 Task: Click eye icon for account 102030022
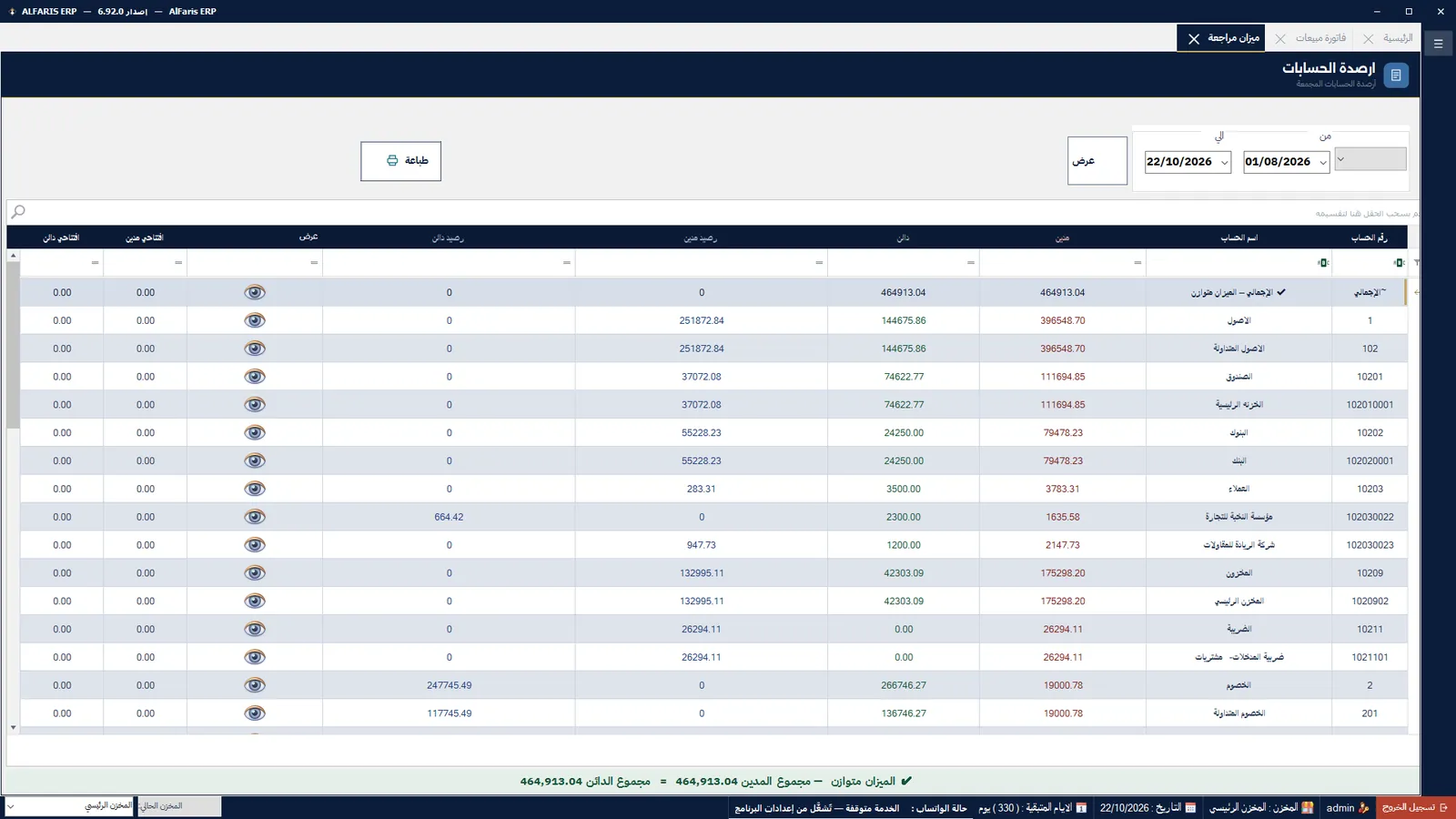[255, 517]
